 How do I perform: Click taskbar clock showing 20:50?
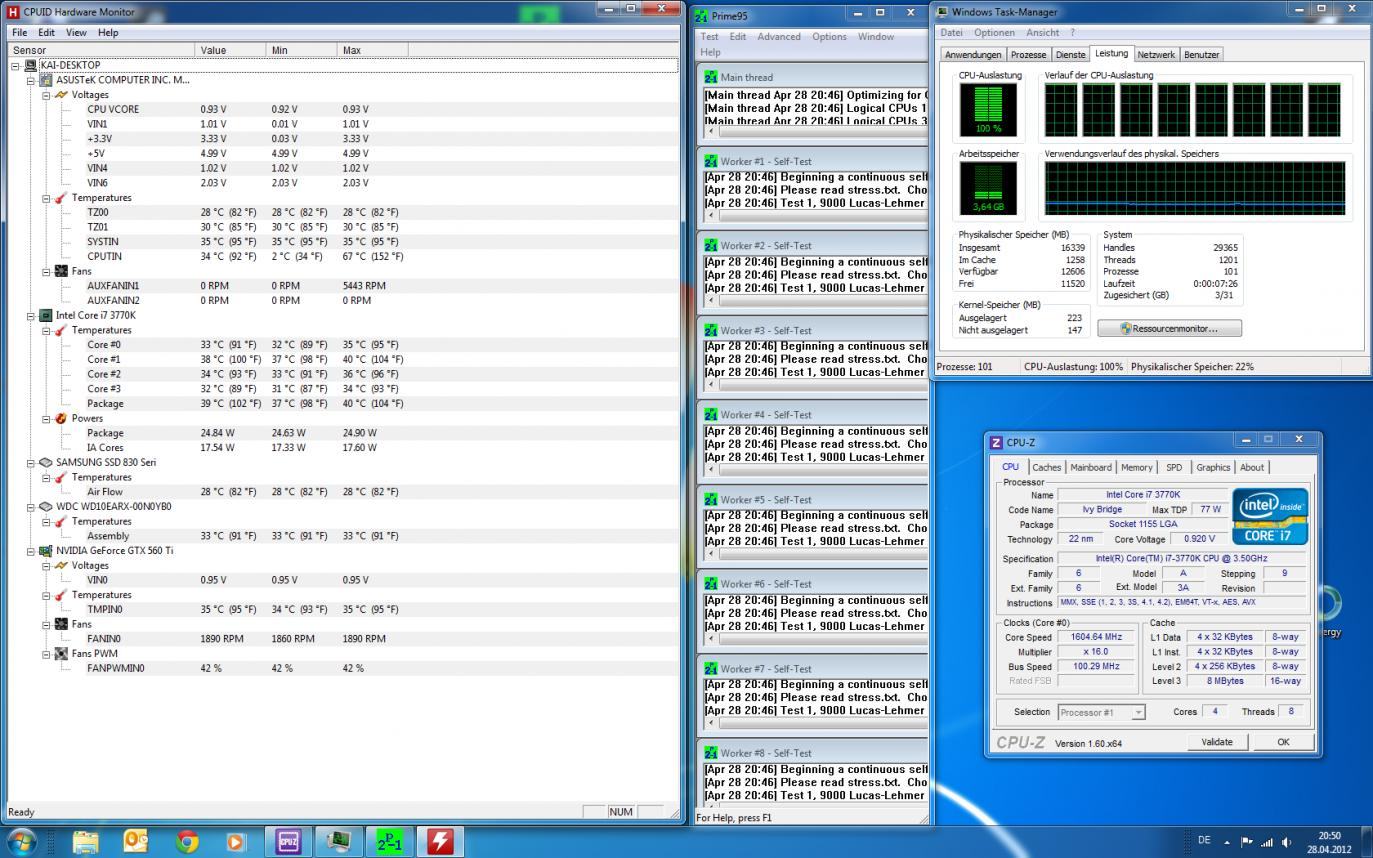click(x=1329, y=842)
